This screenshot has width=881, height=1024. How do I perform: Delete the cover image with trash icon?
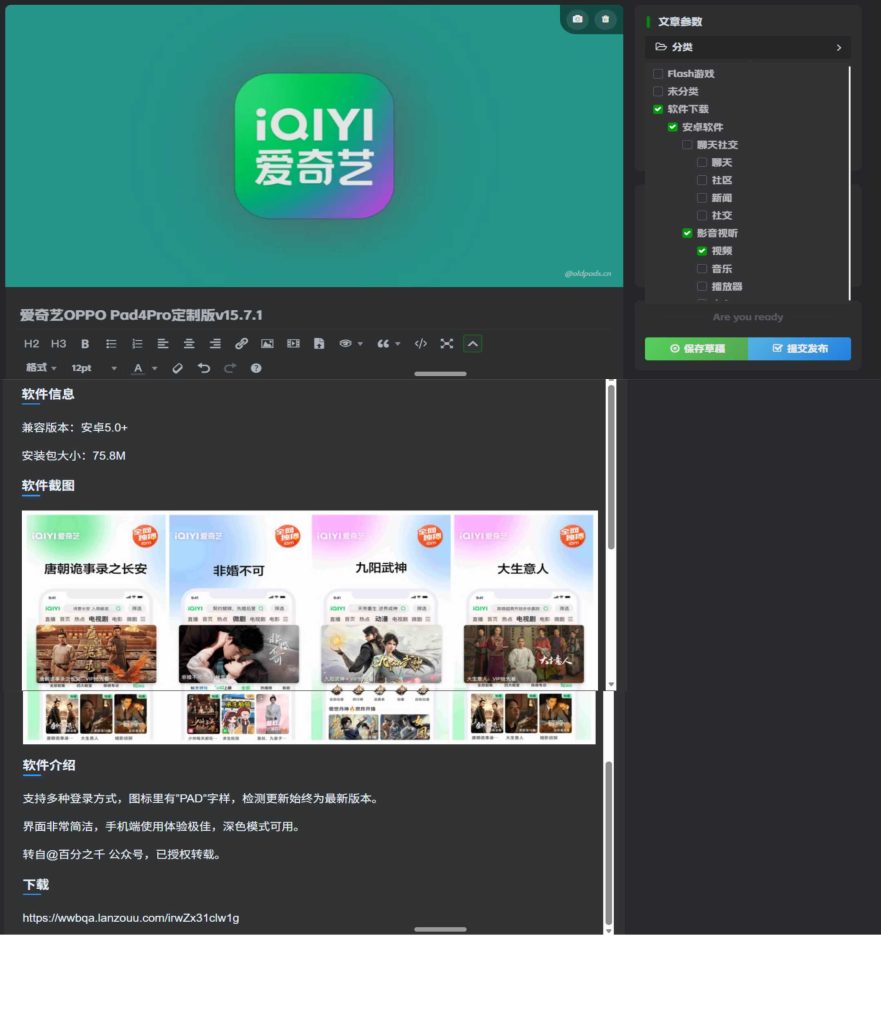[x=605, y=19]
